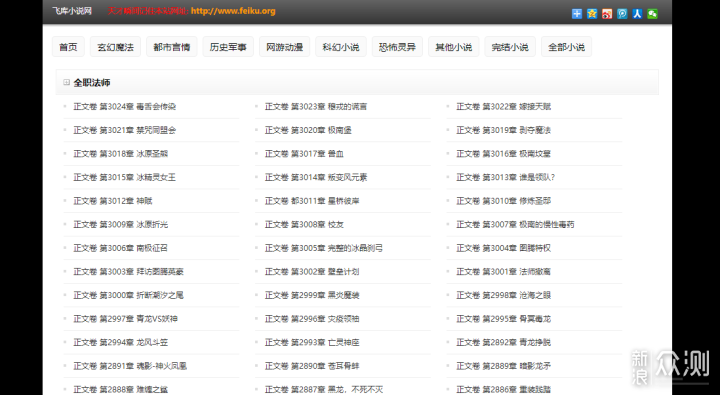Click the feiku.org URL link

click(233, 11)
